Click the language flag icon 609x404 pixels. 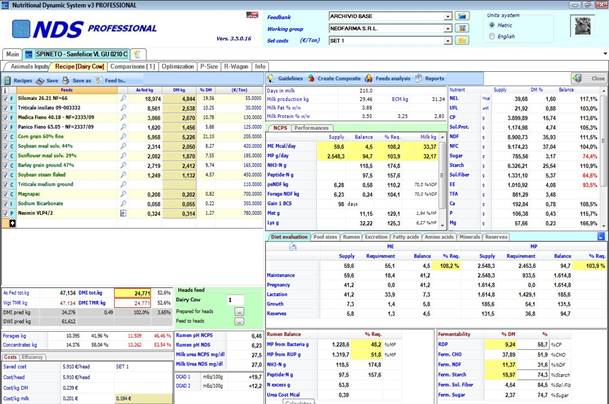(252, 15)
